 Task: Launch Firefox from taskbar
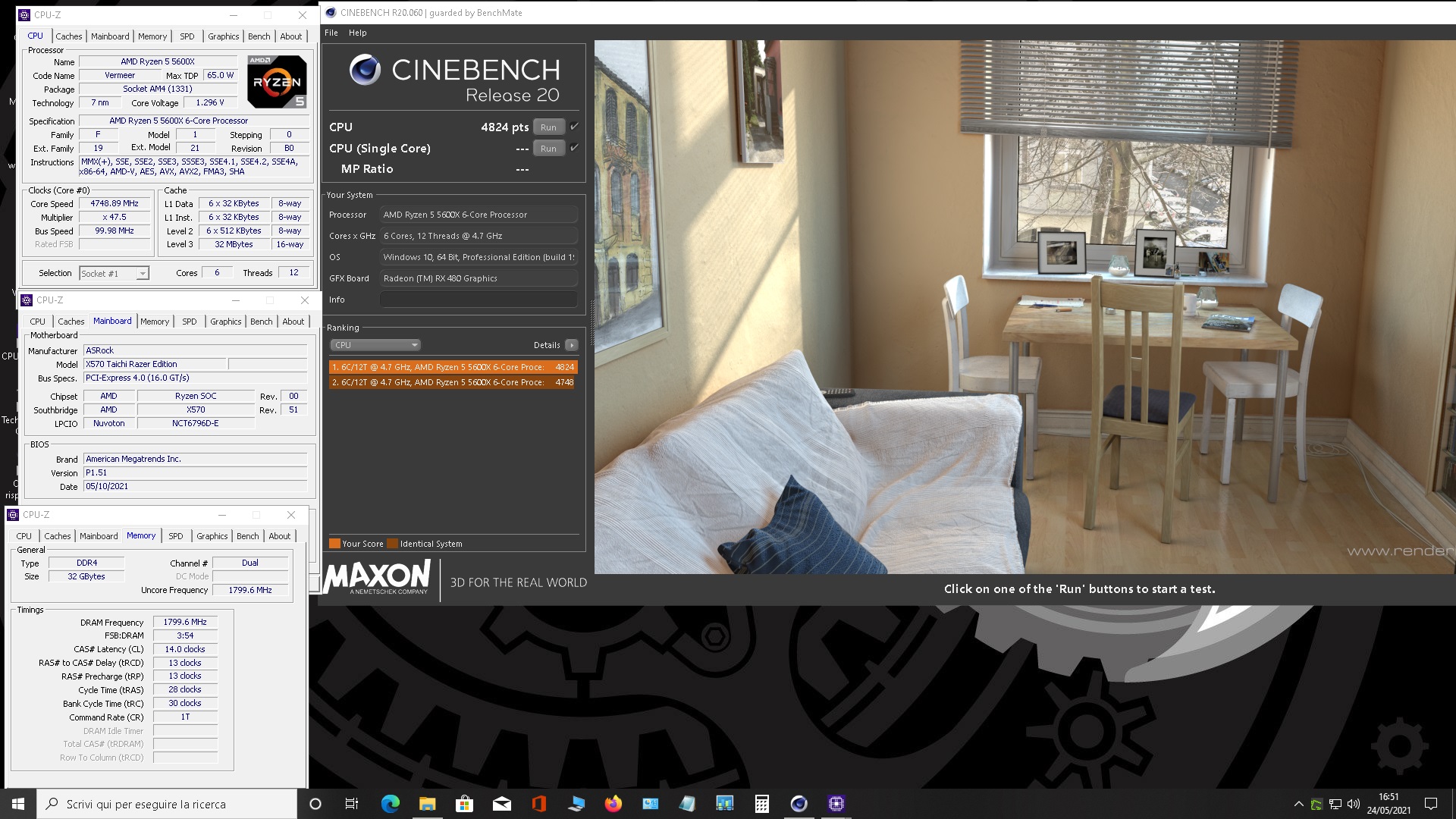pos(613,804)
